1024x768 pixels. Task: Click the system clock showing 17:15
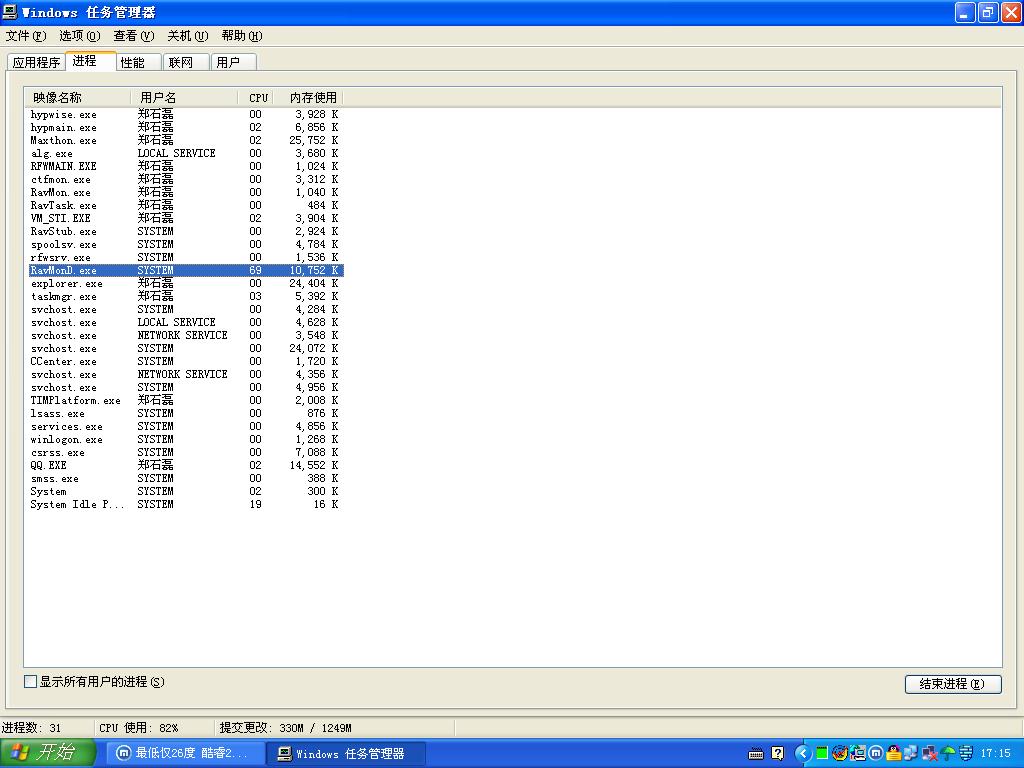tap(995, 754)
